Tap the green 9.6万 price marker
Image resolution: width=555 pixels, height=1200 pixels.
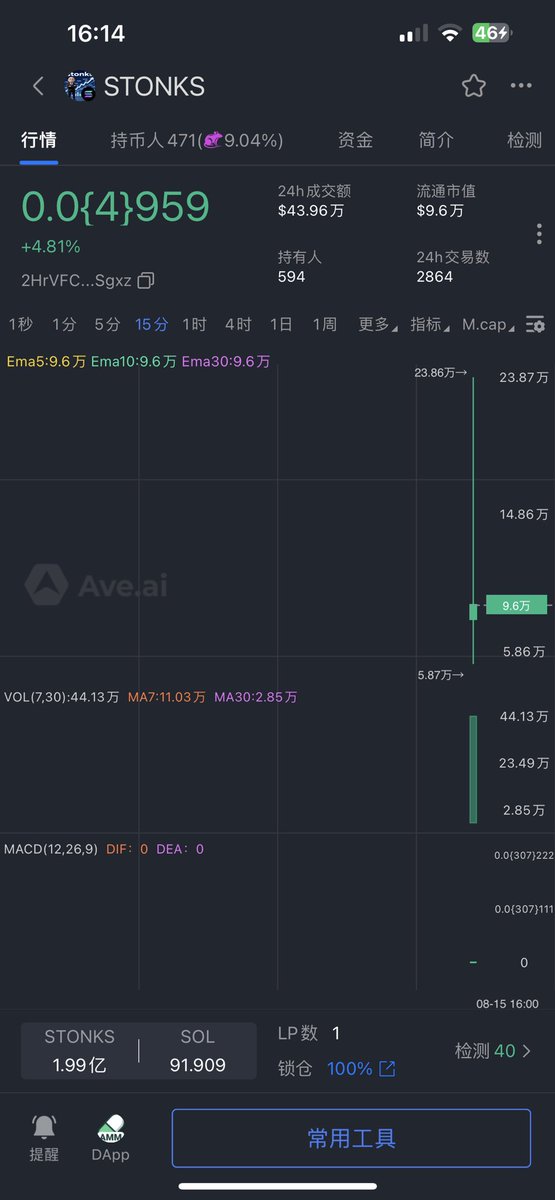coord(517,605)
